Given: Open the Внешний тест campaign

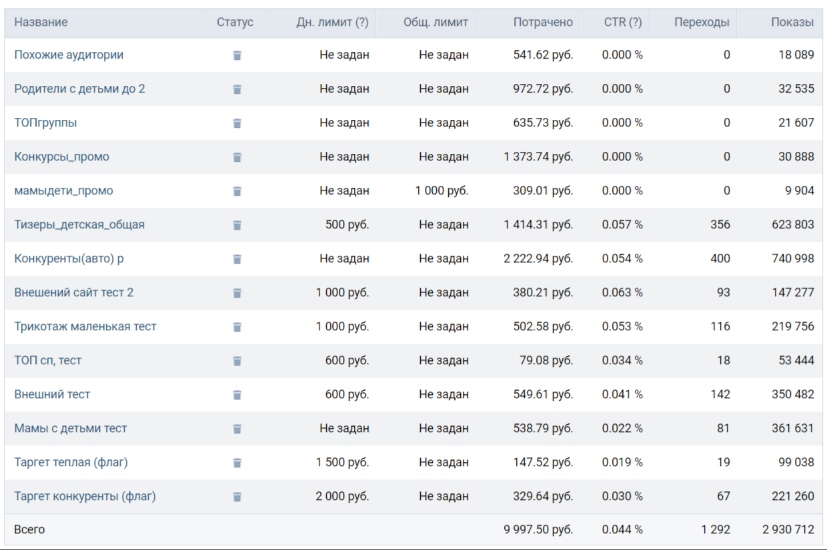Looking at the screenshot, I should click(52, 394).
